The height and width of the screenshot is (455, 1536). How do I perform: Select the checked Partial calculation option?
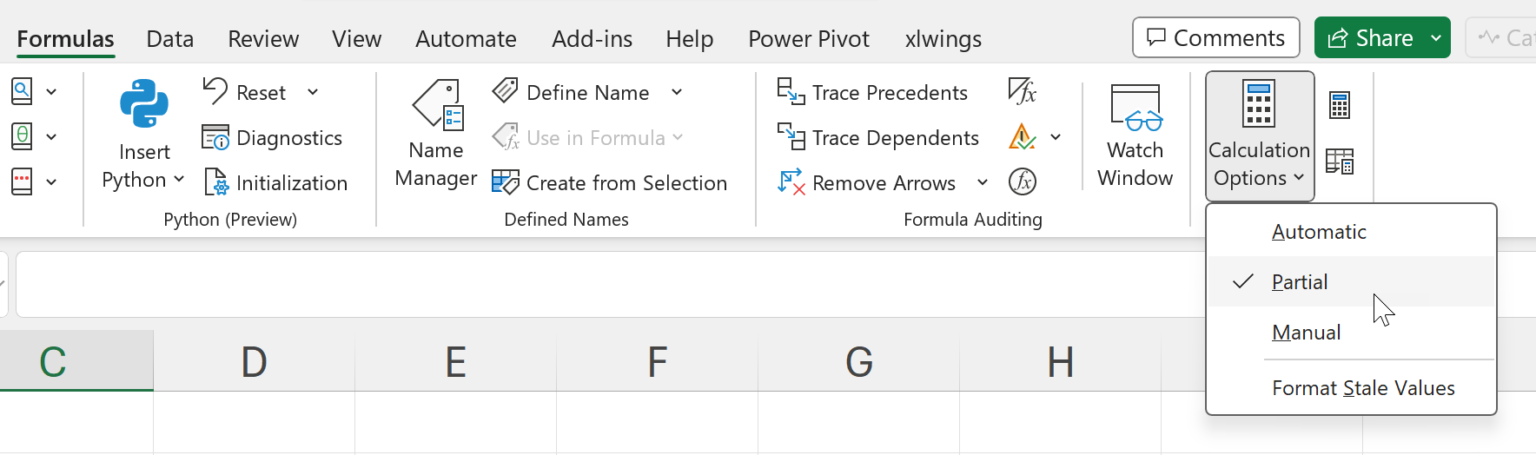[1299, 282]
